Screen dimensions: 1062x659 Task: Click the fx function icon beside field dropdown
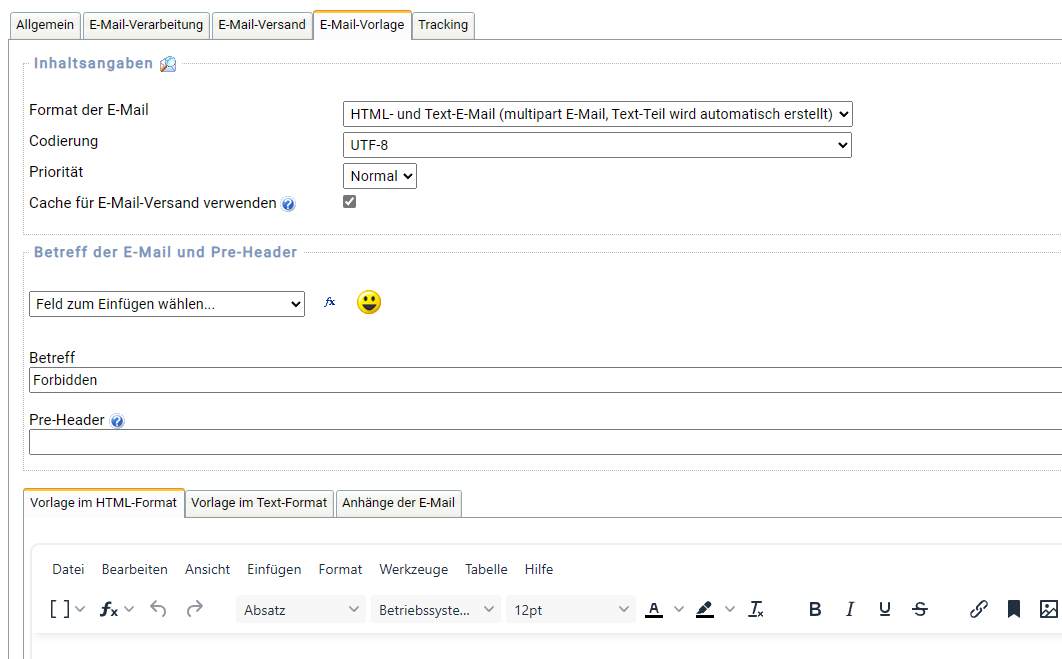click(330, 302)
